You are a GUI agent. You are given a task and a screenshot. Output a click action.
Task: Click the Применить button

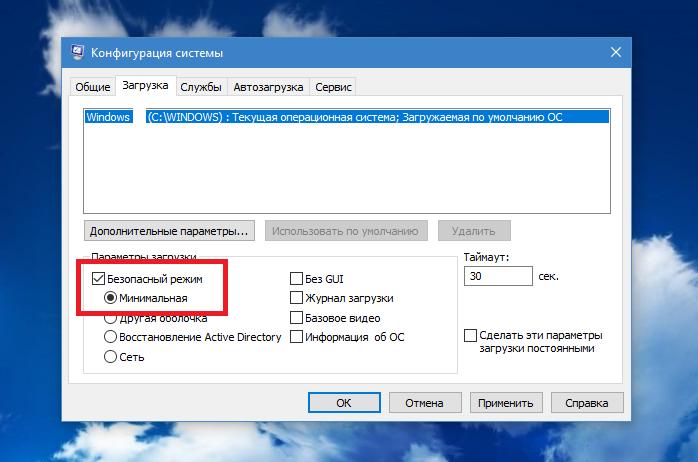(506, 403)
